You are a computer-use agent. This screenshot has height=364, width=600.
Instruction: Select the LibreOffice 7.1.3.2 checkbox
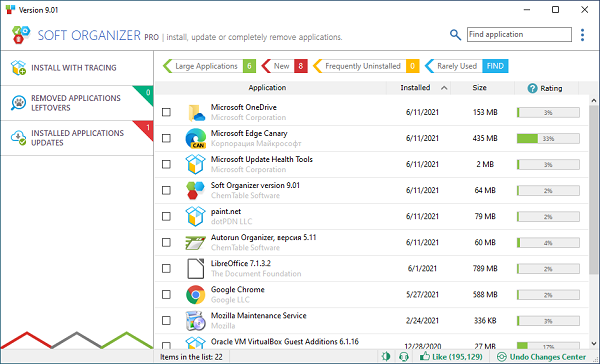pyautogui.click(x=166, y=268)
